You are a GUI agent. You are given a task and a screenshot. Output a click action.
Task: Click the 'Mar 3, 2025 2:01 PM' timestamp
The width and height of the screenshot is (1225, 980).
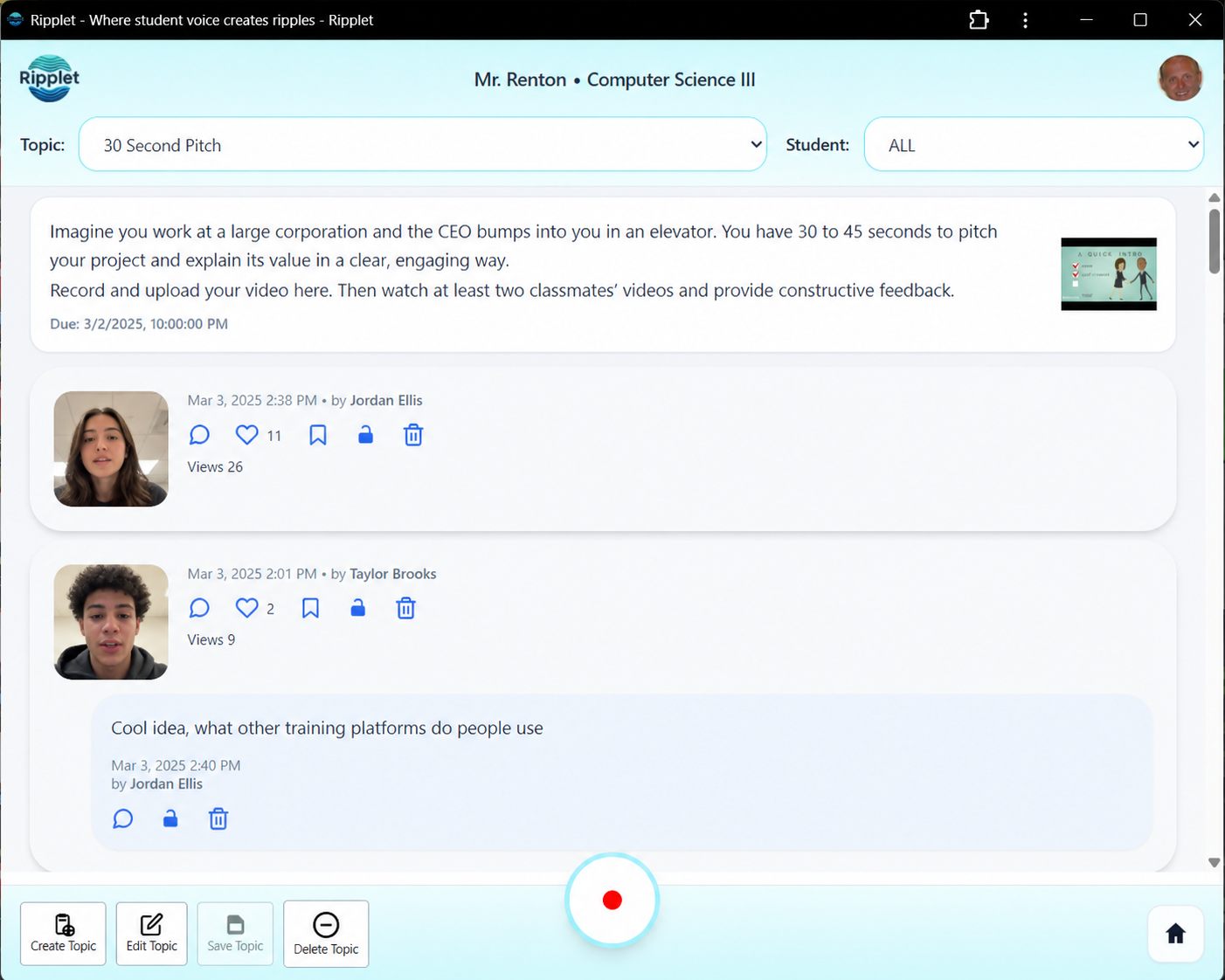pyautogui.click(x=253, y=574)
